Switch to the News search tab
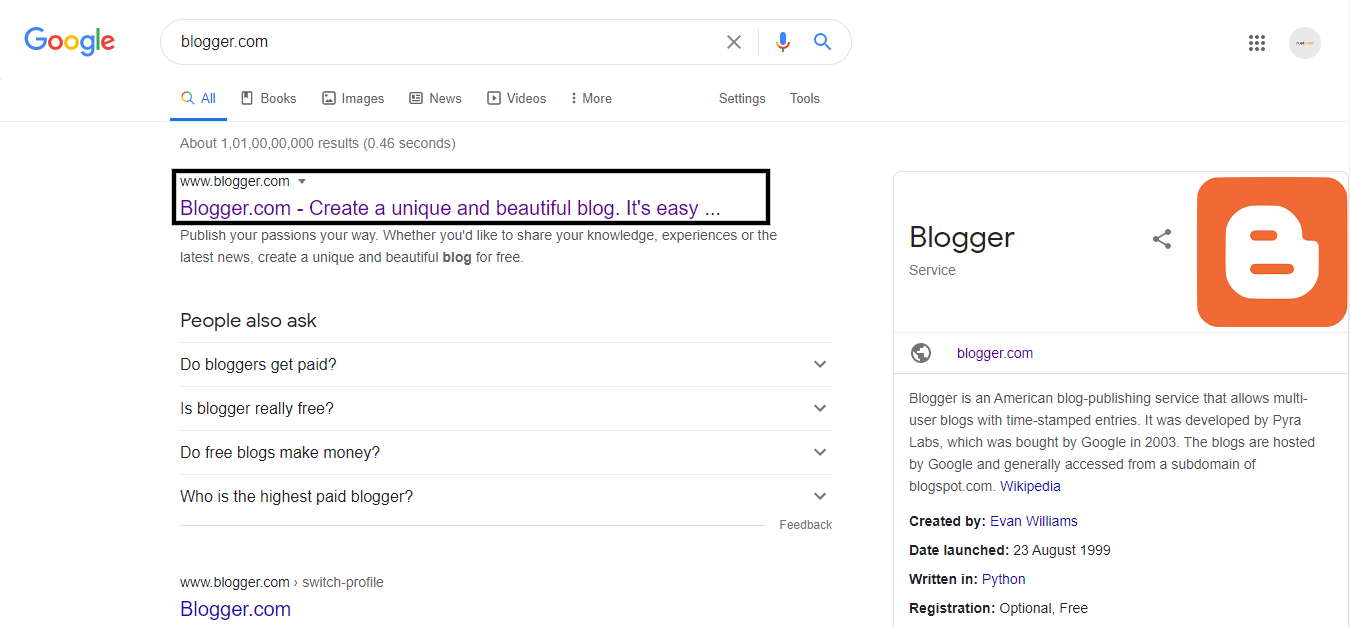Screen dimensions: 1350x627 tap(435, 97)
